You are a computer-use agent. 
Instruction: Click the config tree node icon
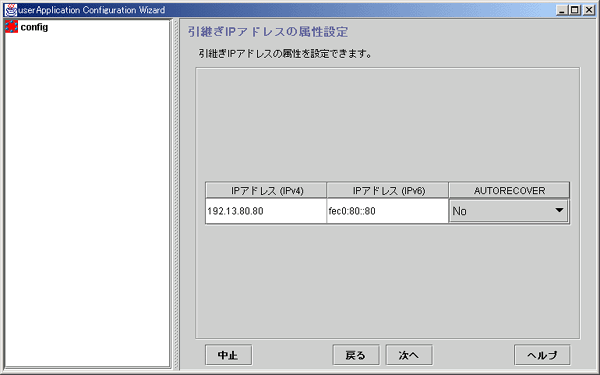(x=11, y=27)
